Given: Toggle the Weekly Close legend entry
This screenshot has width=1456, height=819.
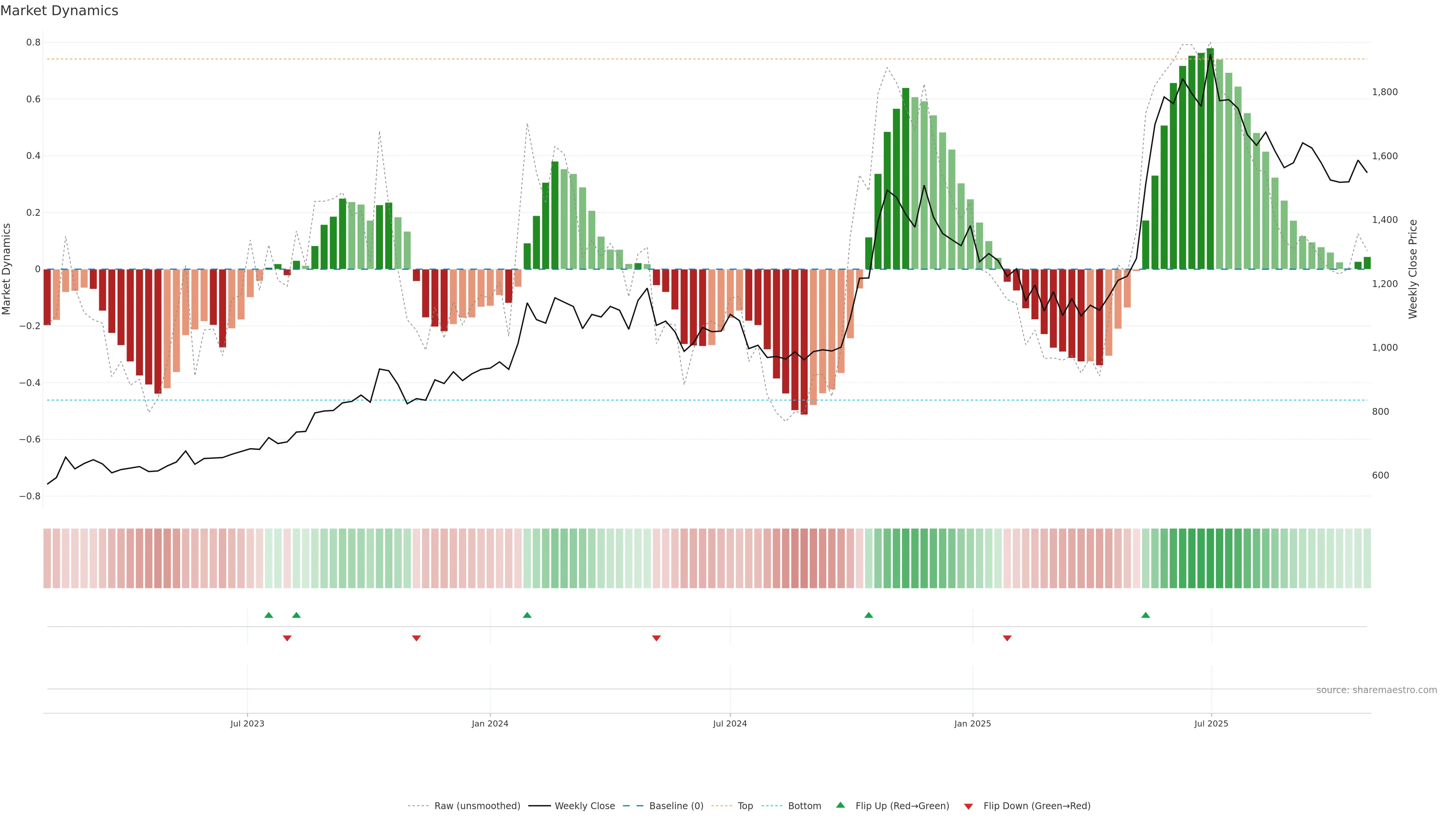Looking at the screenshot, I should [x=584, y=806].
